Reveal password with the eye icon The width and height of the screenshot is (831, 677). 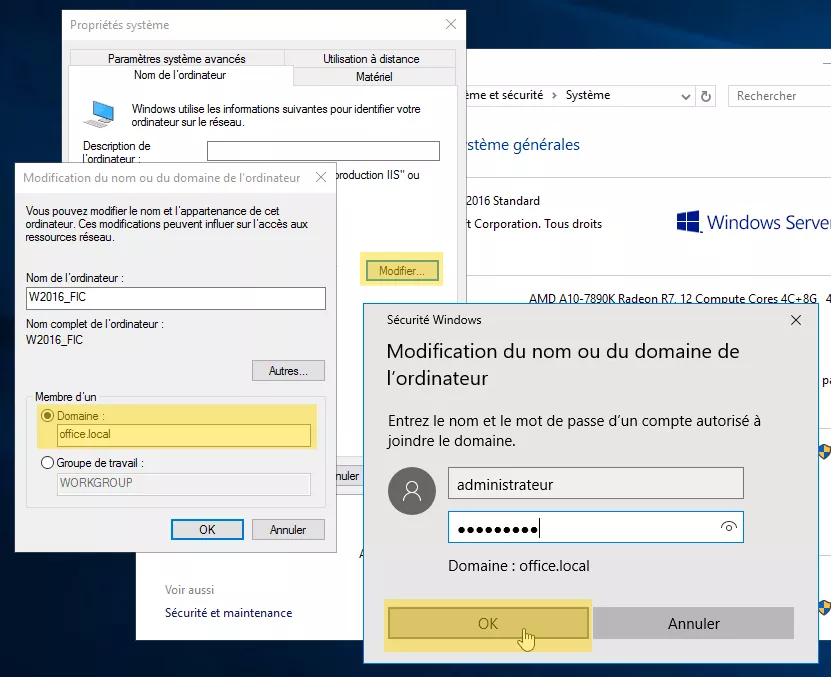coord(729,527)
